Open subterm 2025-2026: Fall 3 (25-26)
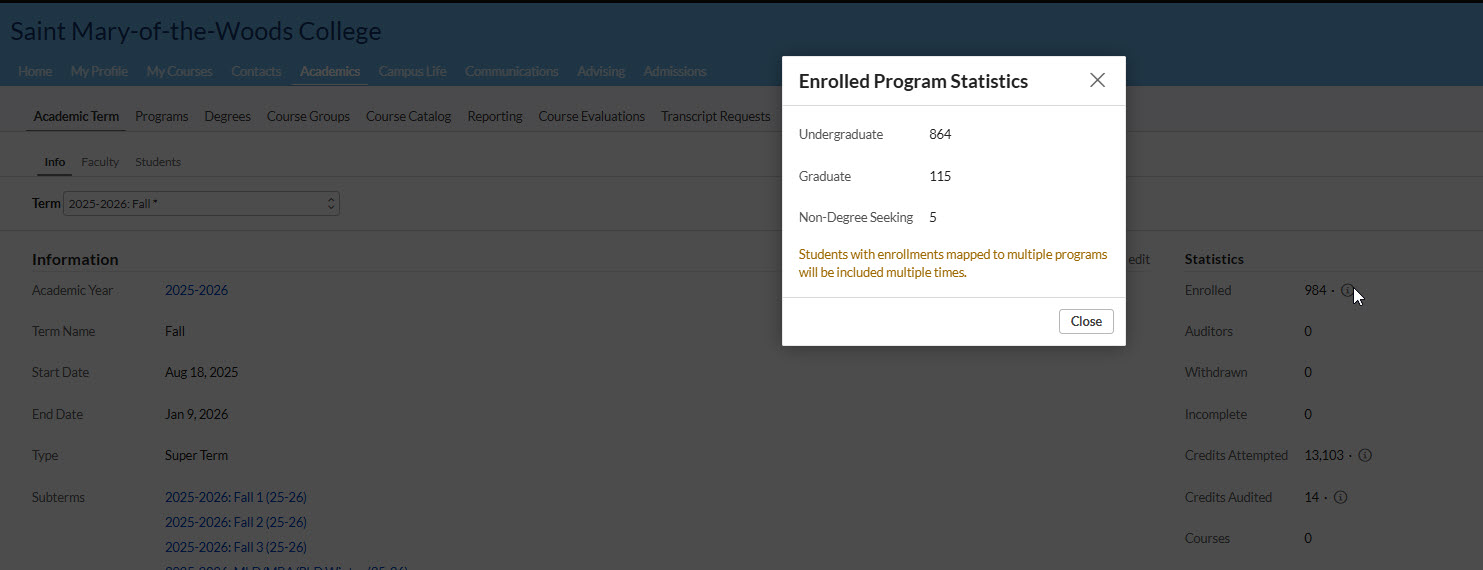 click(x=235, y=547)
